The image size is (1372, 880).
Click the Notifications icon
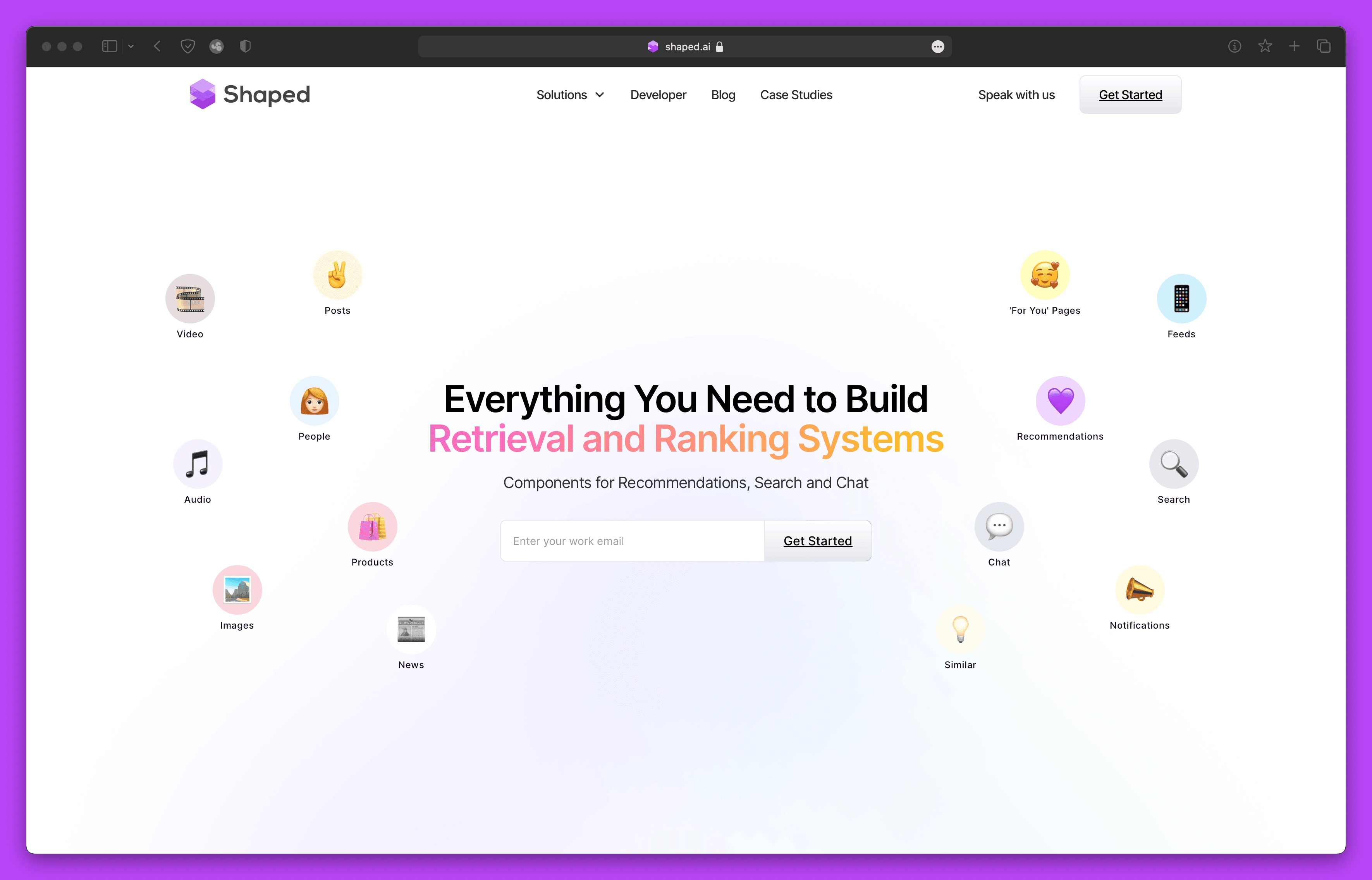1139,590
